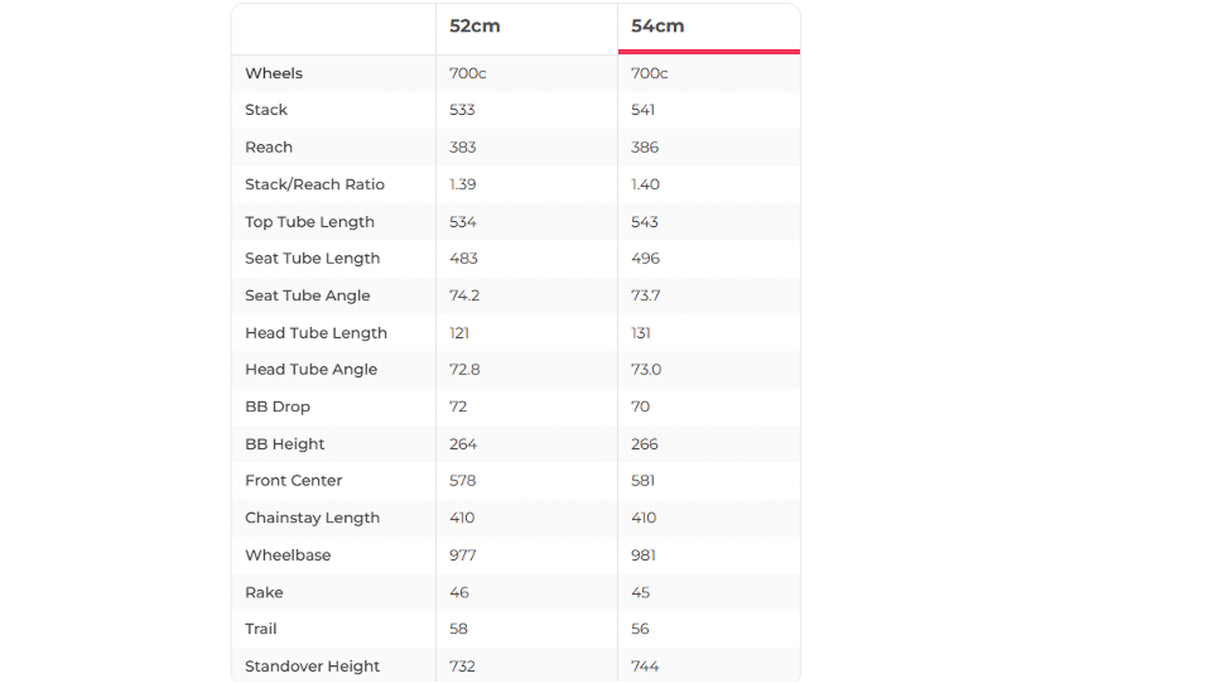Select the Head Tube Angle label
Screen dimensions: 1214x683
pyautogui.click(x=311, y=369)
